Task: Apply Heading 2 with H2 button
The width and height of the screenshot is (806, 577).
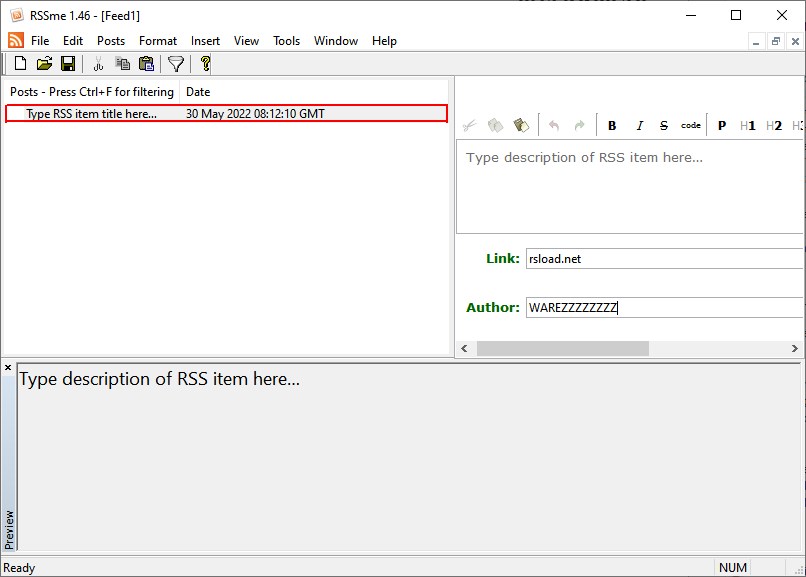Action: [774, 125]
